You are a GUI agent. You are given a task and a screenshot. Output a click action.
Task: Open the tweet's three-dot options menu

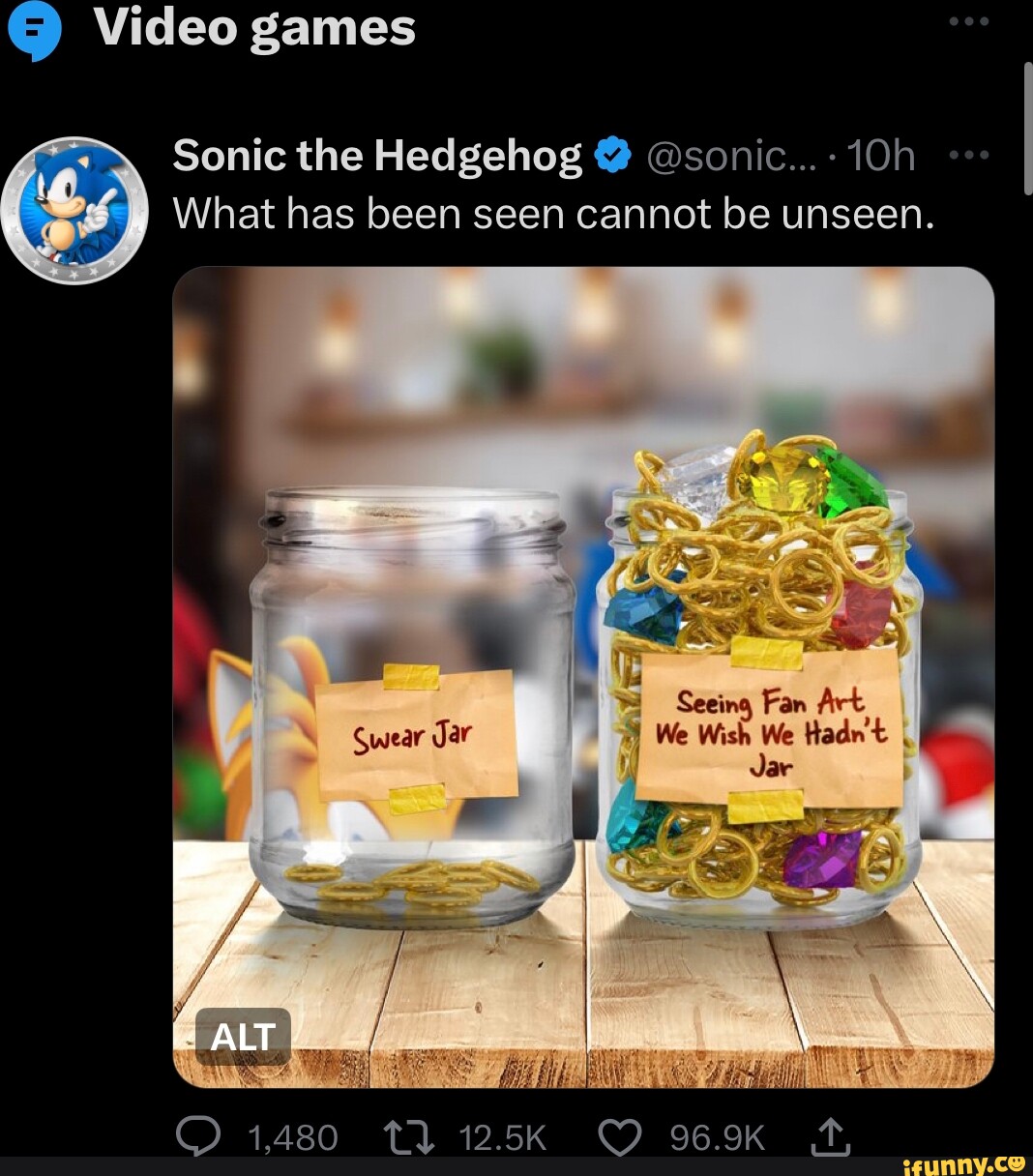tap(970, 153)
